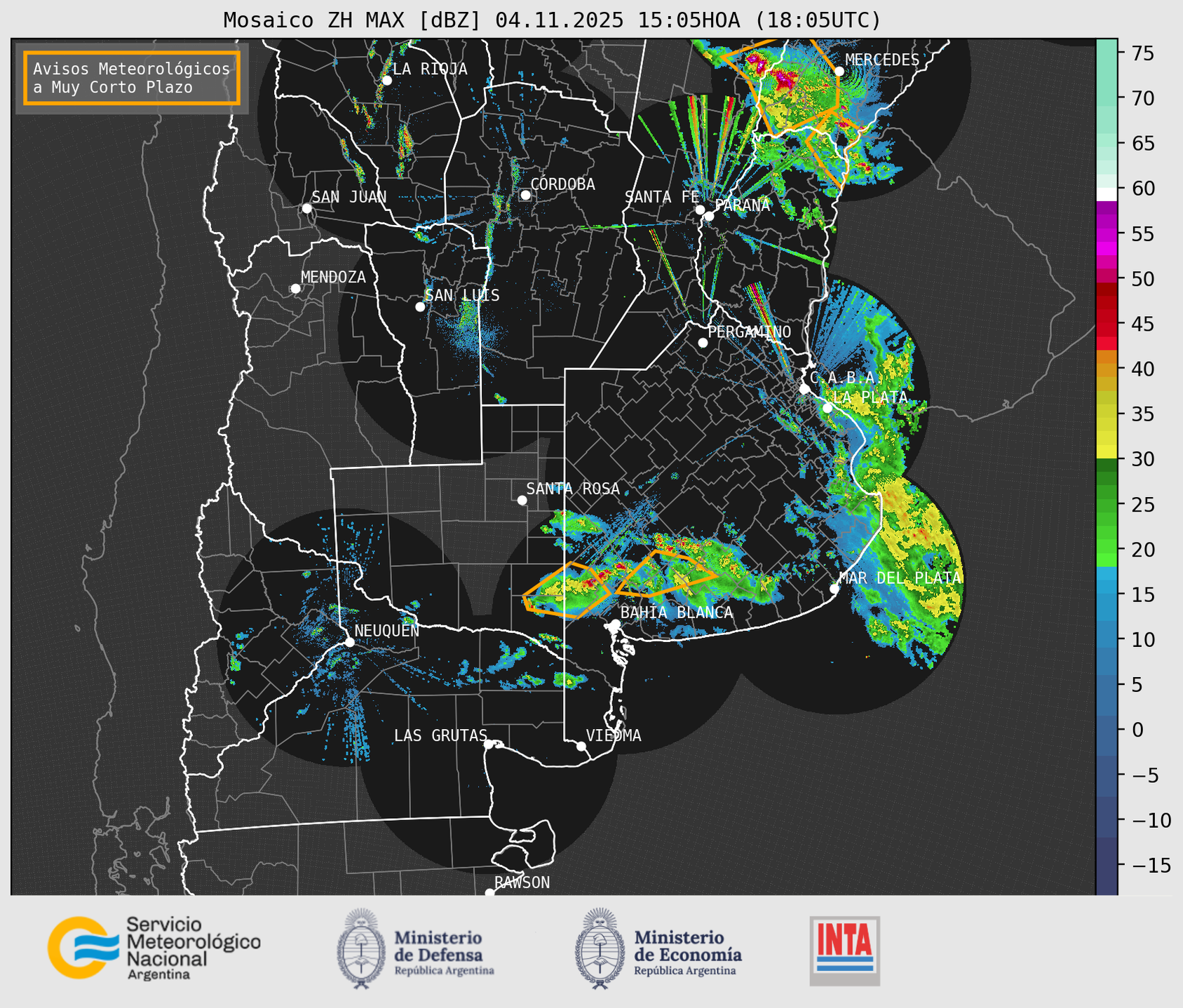Click the San Juan city marker dot
The width and height of the screenshot is (1183, 1008).
click(306, 208)
